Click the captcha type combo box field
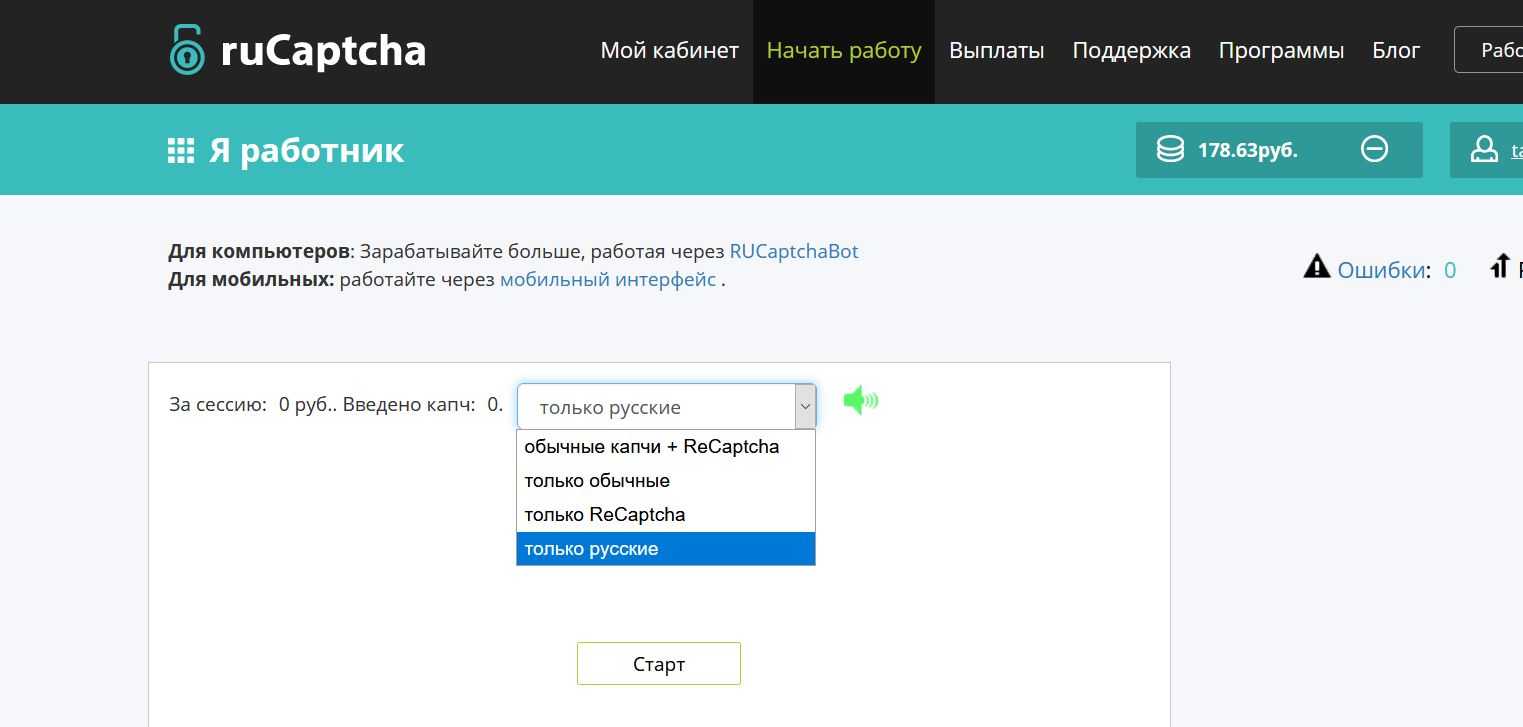 point(666,407)
